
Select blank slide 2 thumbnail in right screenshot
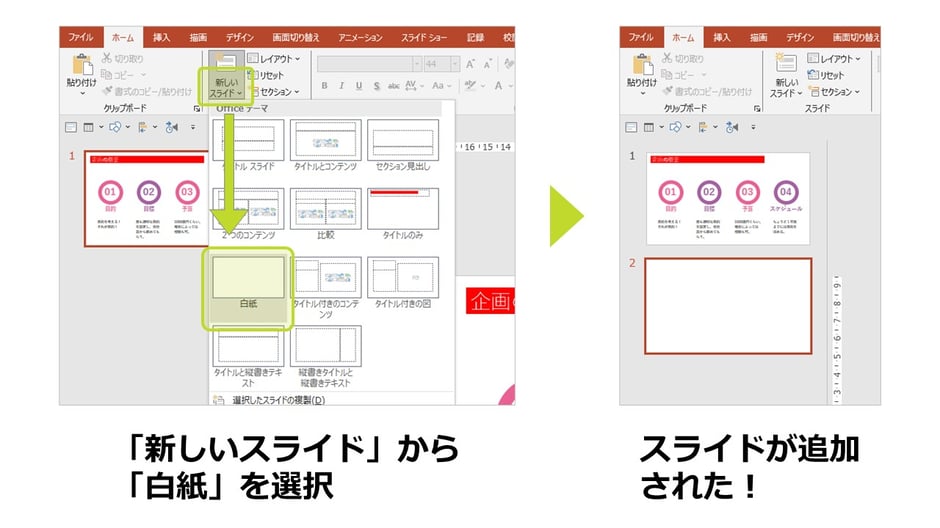[728, 306]
